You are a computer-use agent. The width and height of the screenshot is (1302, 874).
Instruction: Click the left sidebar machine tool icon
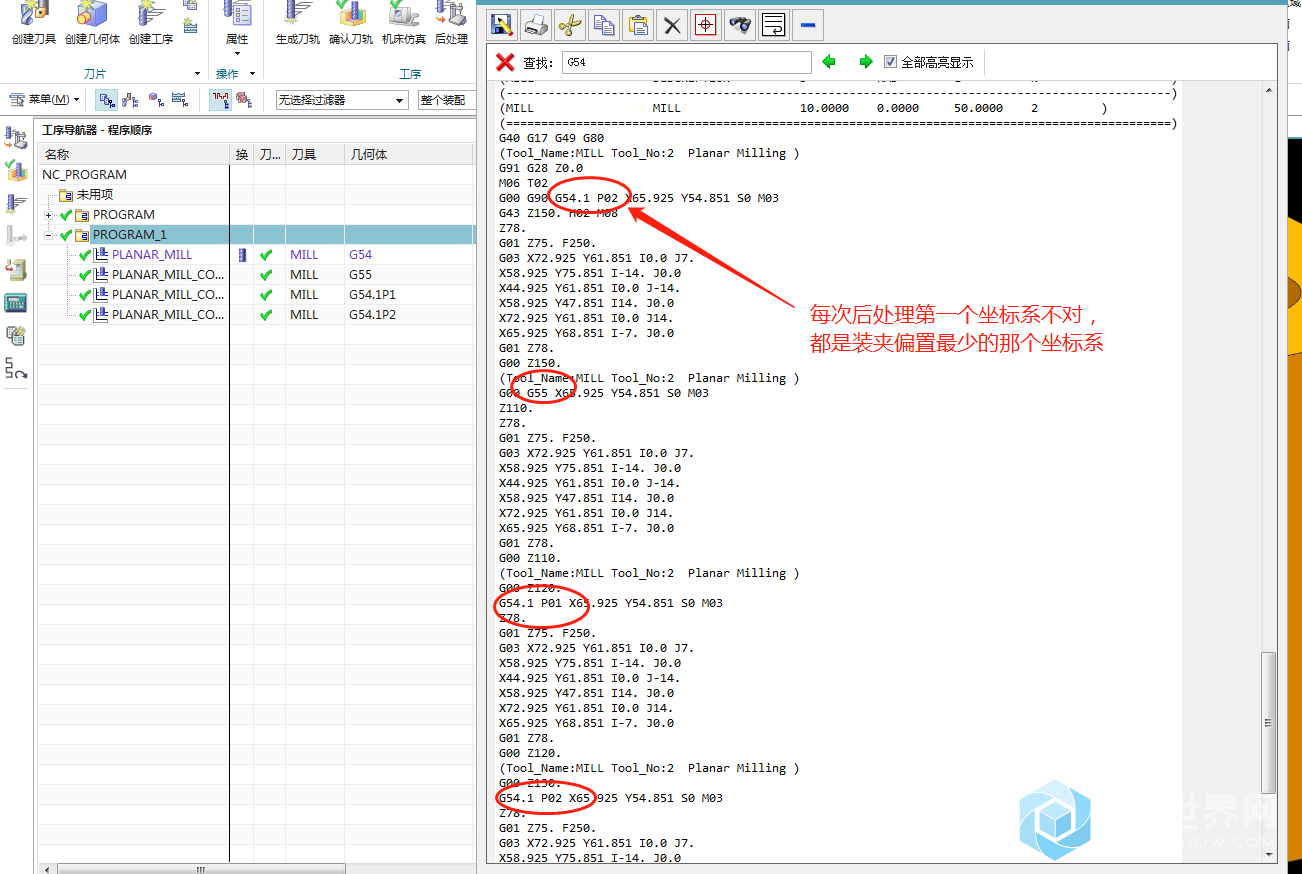point(16,270)
